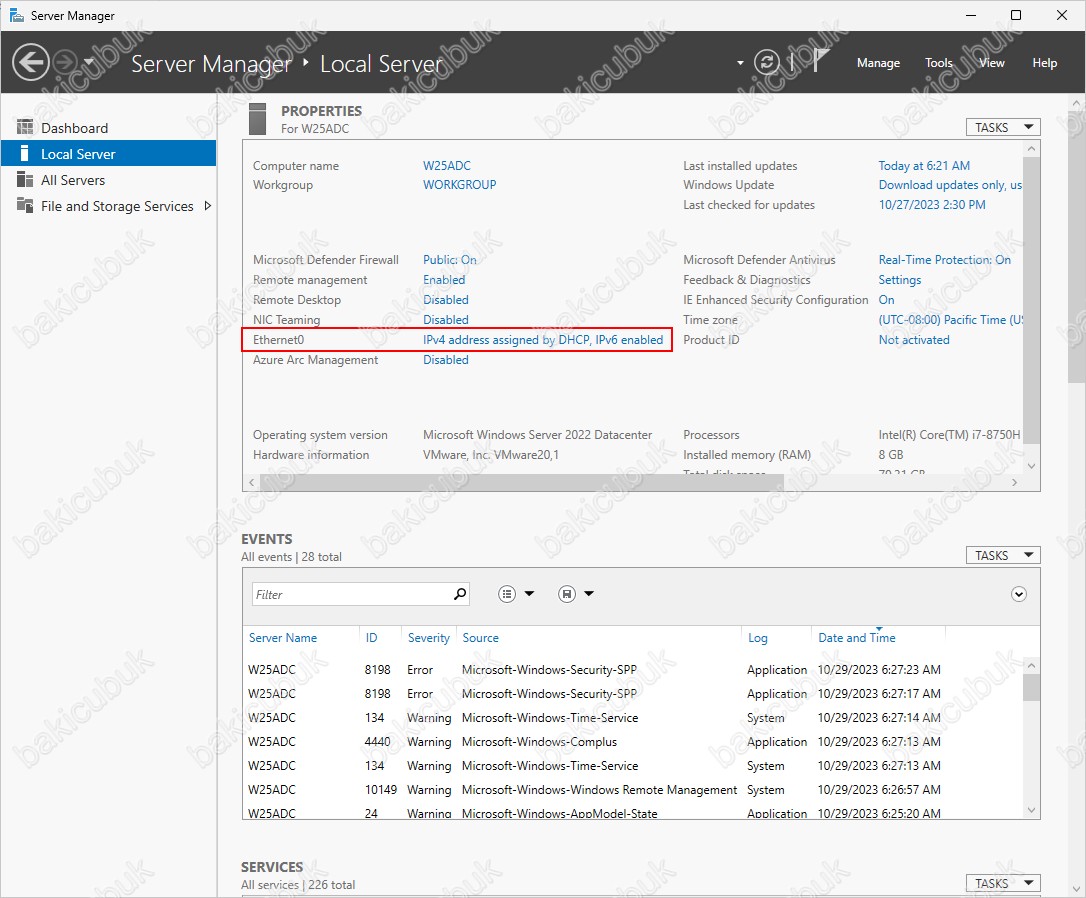Click the save query disk icon
The image size is (1086, 898).
pyautogui.click(x=567, y=594)
